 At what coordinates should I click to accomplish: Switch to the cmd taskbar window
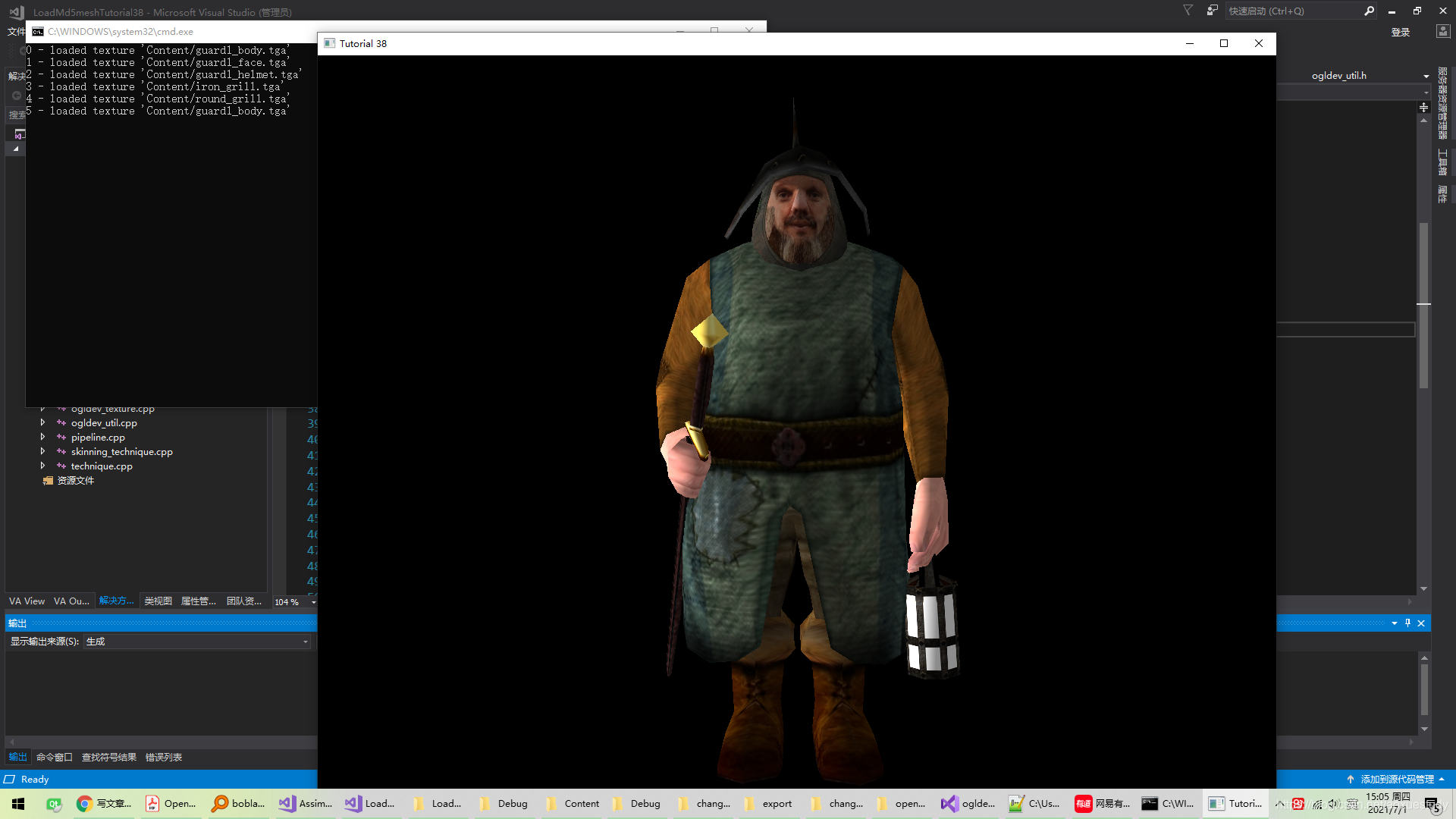[1168, 804]
